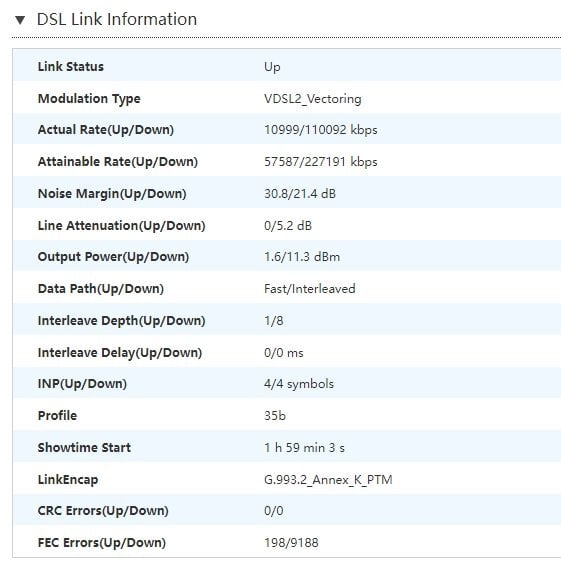Select the Showtime Start uptime value

pos(305,448)
